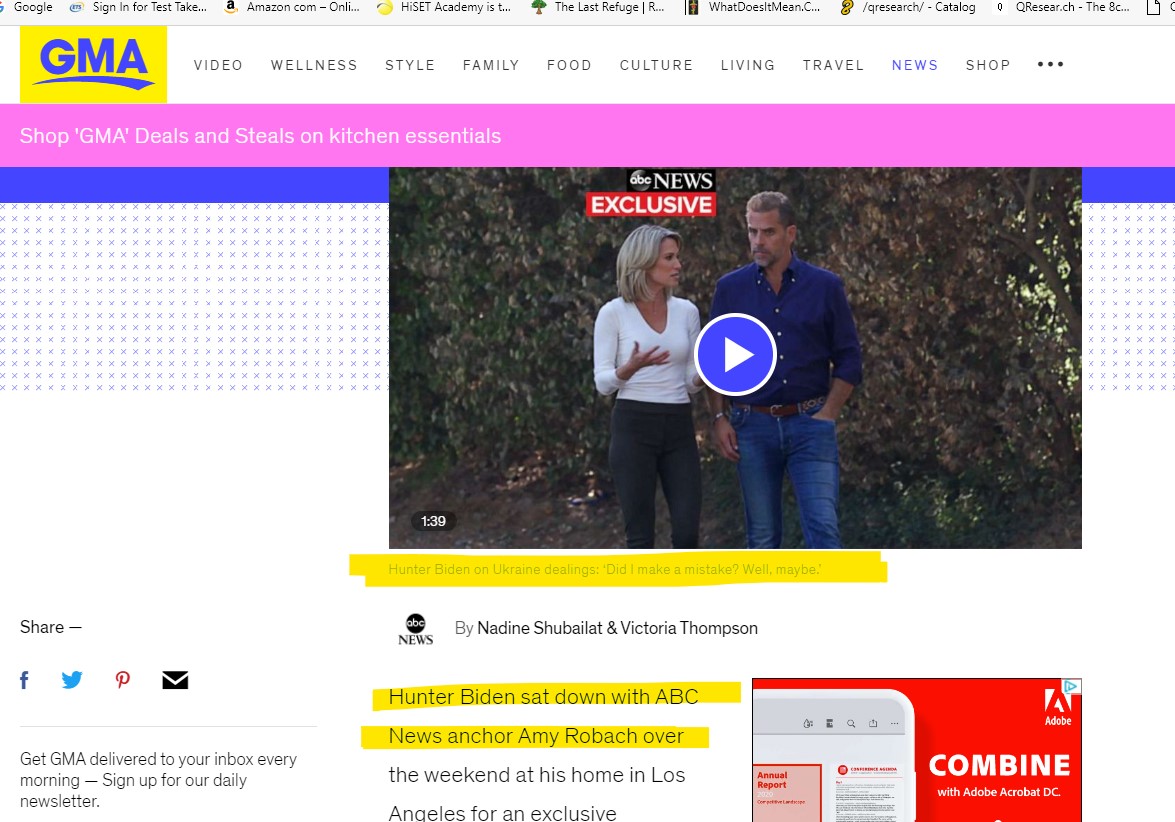Viewport: 1175px width, 822px height.
Task: Share the article via email icon
Action: tap(175, 680)
